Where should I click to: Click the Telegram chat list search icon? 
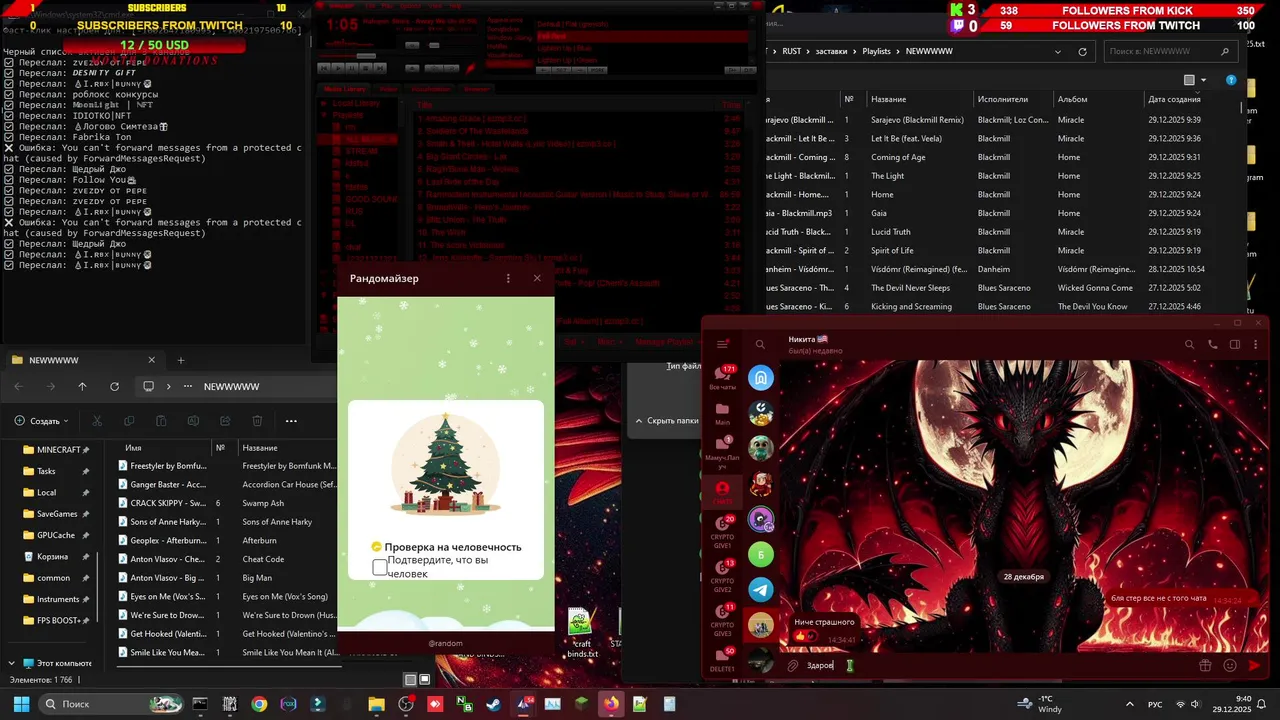[760, 344]
